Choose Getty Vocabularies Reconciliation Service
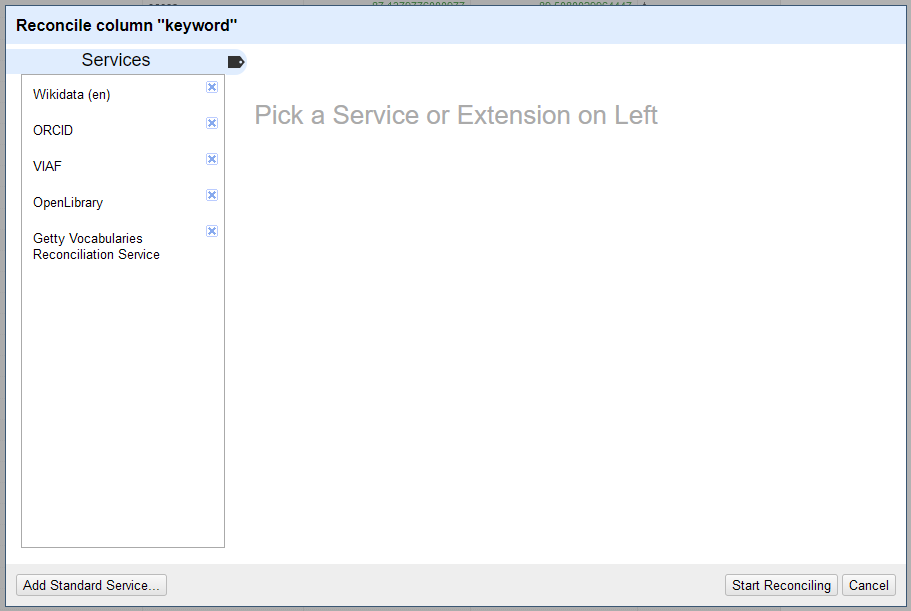 pyautogui.click(x=96, y=246)
